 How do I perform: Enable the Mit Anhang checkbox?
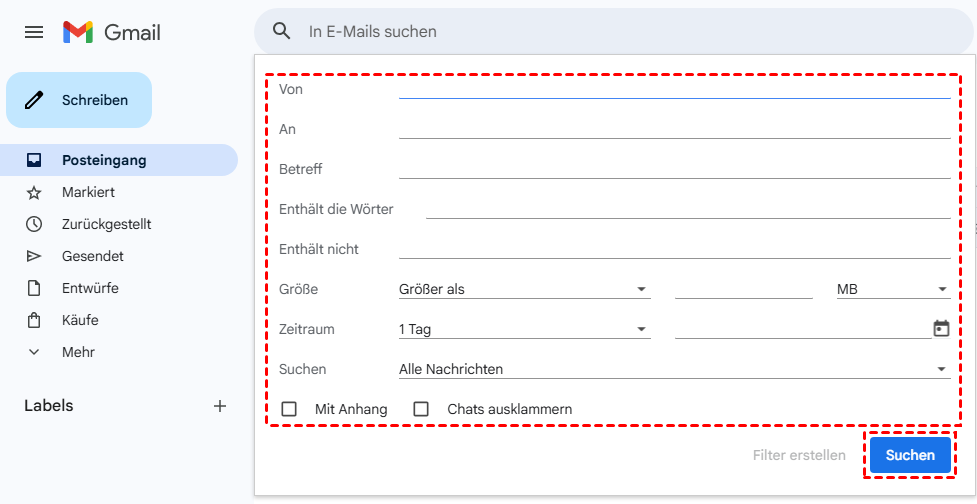[290, 409]
